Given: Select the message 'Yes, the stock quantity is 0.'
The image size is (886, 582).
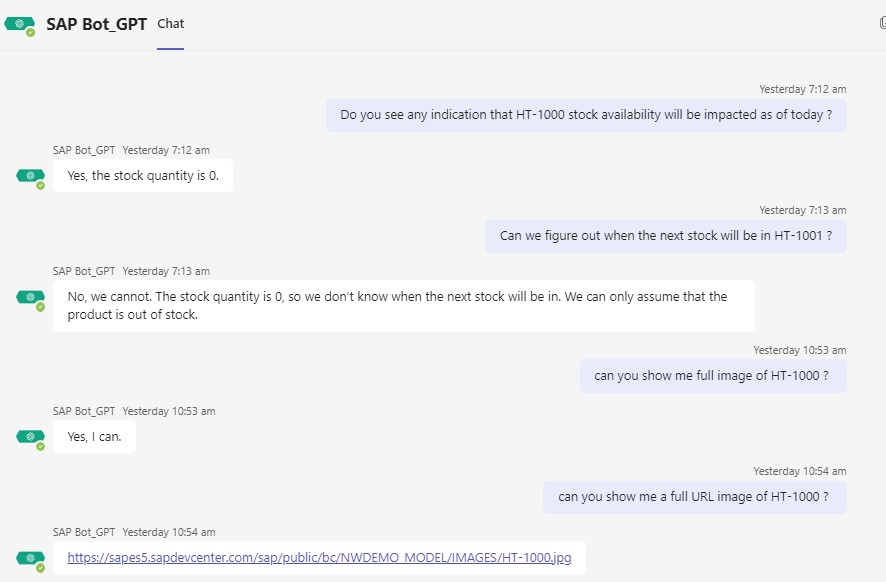Looking at the screenshot, I should tap(143, 176).
